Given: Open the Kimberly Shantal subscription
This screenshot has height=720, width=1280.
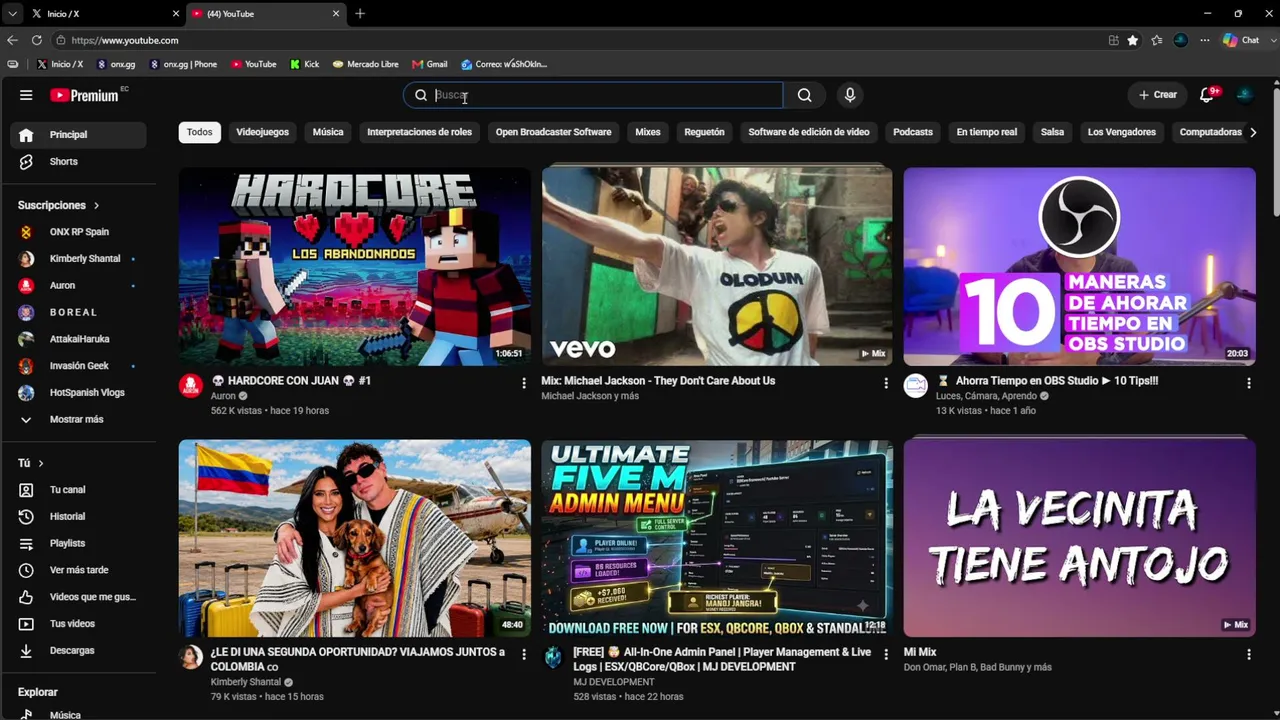Looking at the screenshot, I should click(x=80, y=258).
